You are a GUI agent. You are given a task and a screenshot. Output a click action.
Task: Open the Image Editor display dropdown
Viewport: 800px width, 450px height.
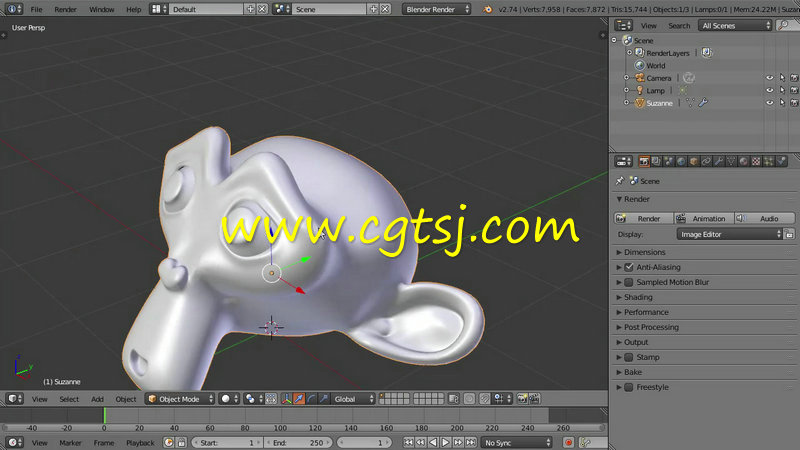coord(729,234)
